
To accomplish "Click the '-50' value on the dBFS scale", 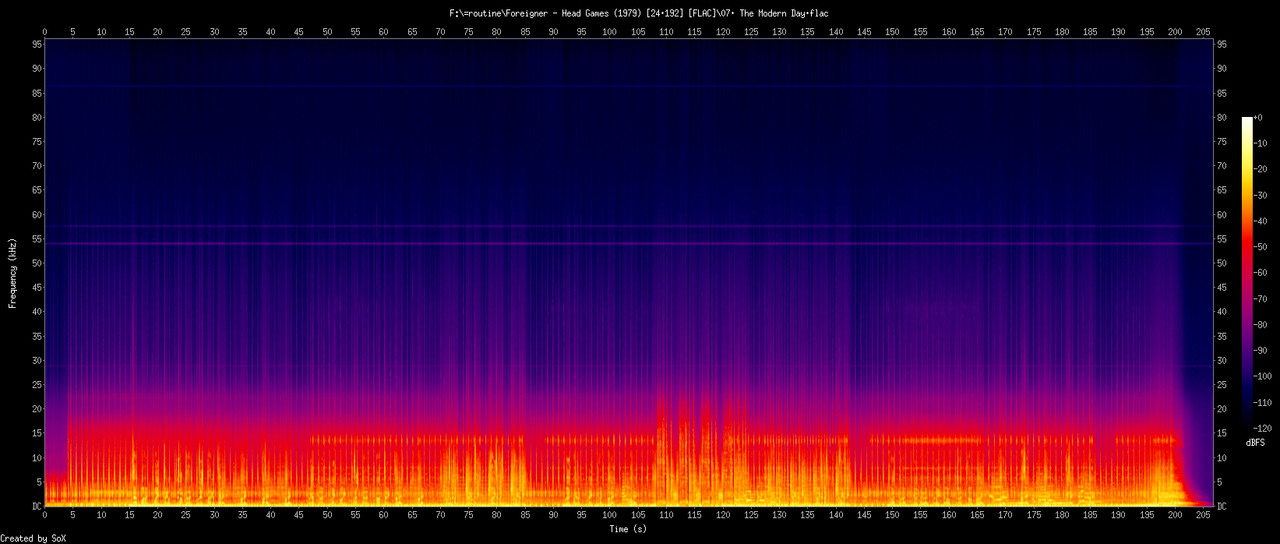I will coord(1260,247).
